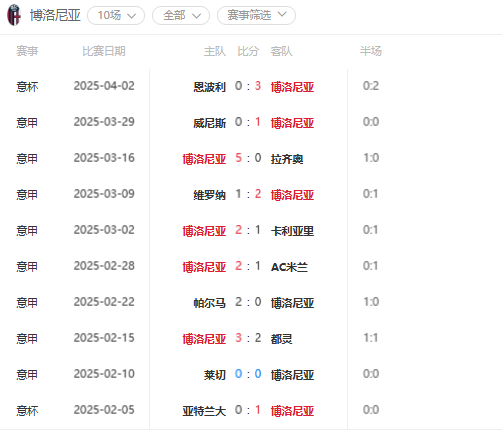The height and width of the screenshot is (431, 502).
Task: Select the 拉齐奥 away team
Action: 287,159
